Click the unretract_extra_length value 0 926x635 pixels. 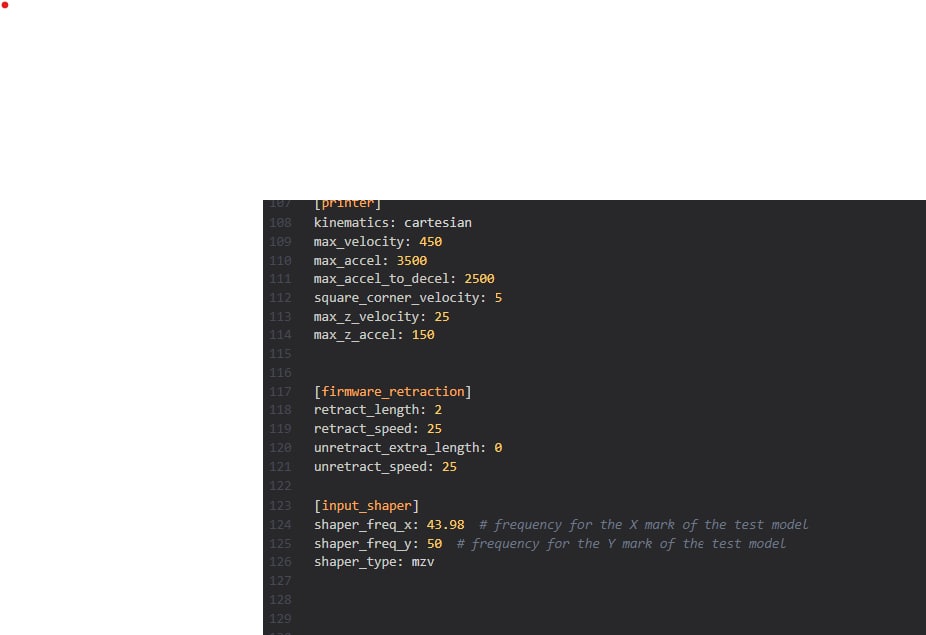click(x=498, y=448)
